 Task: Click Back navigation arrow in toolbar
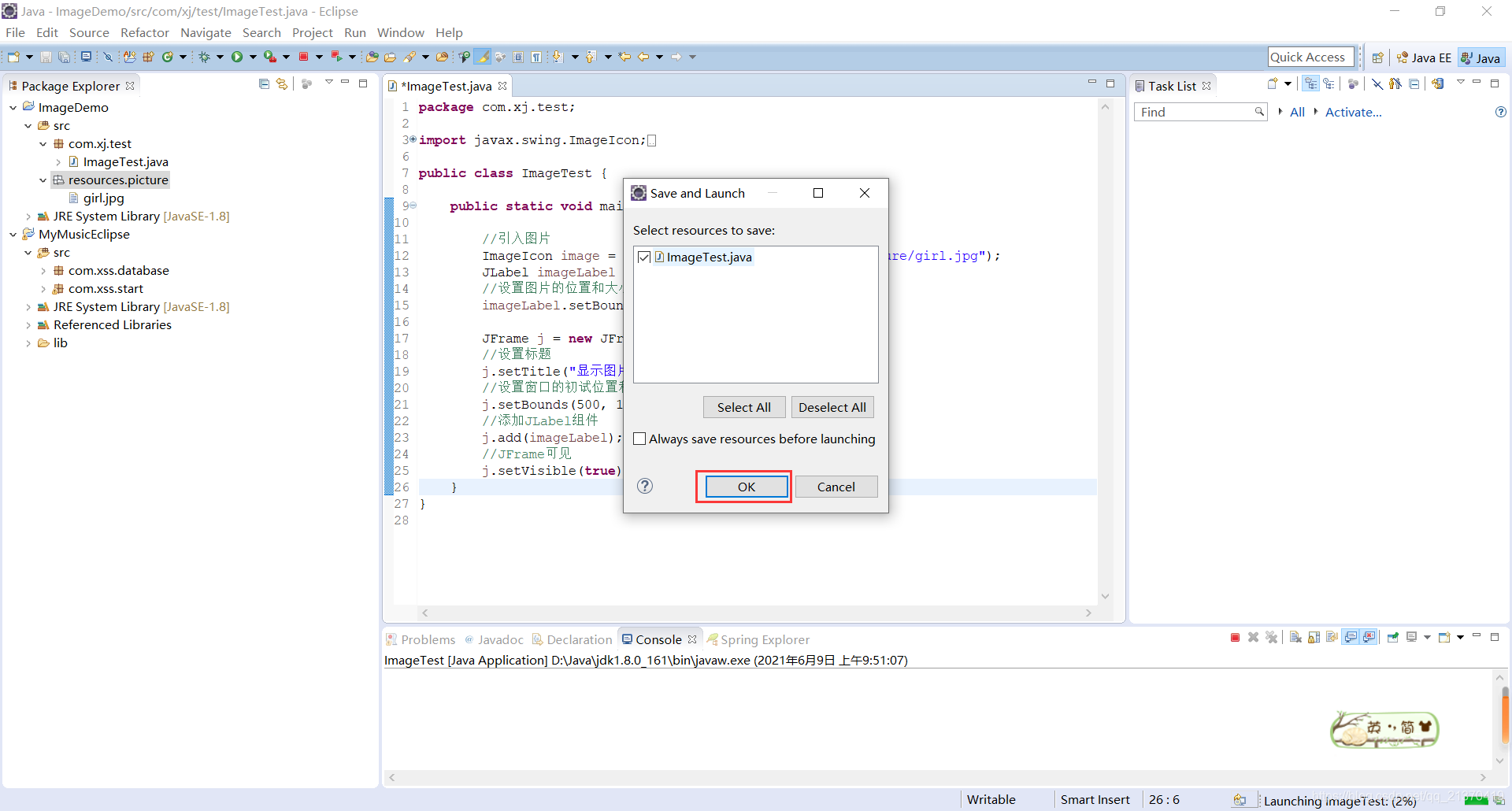[643, 57]
